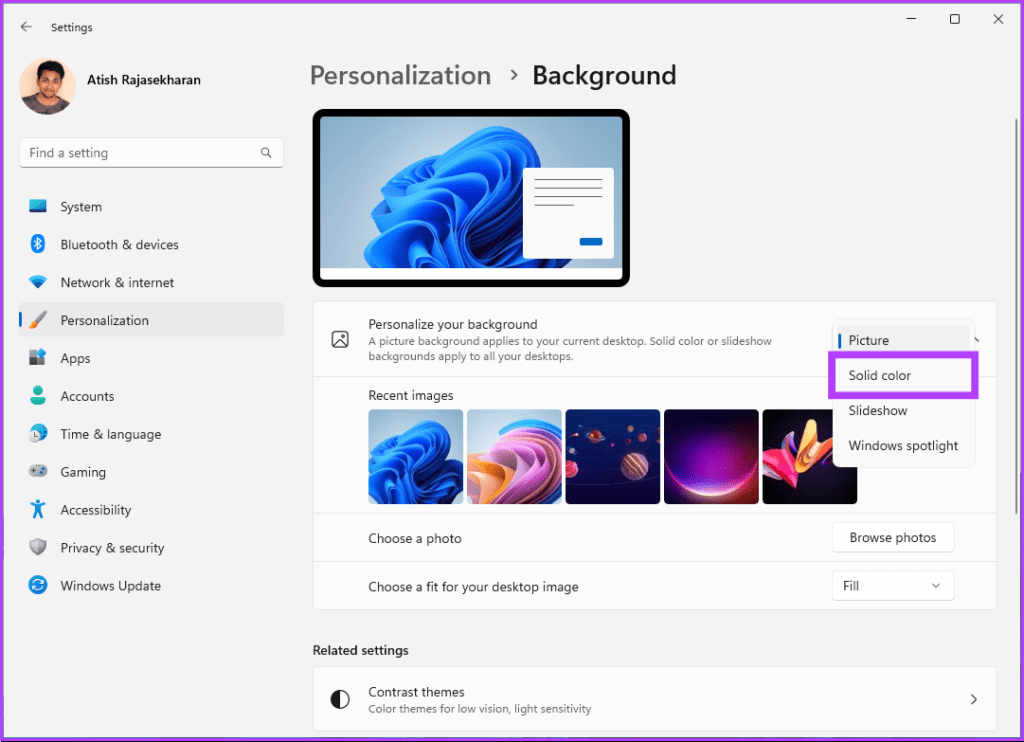Pick Windows spotlight in the list

pyautogui.click(x=903, y=446)
